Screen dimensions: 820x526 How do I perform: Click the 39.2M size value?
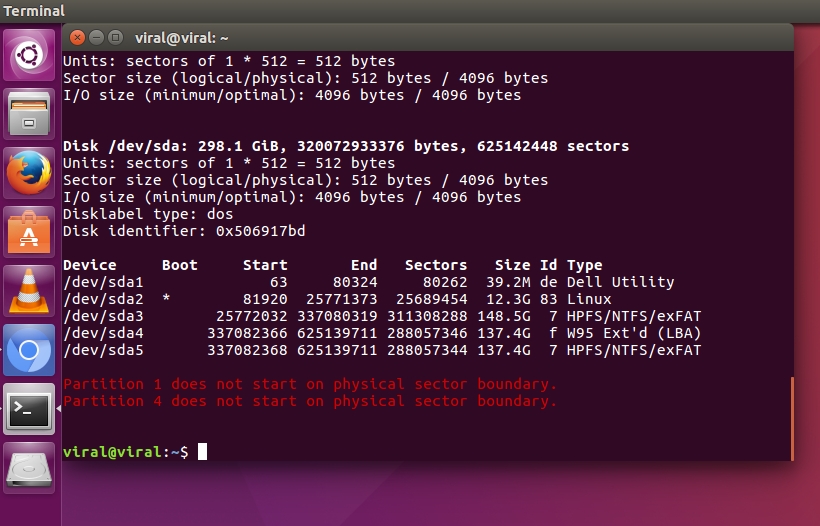[x=508, y=282]
